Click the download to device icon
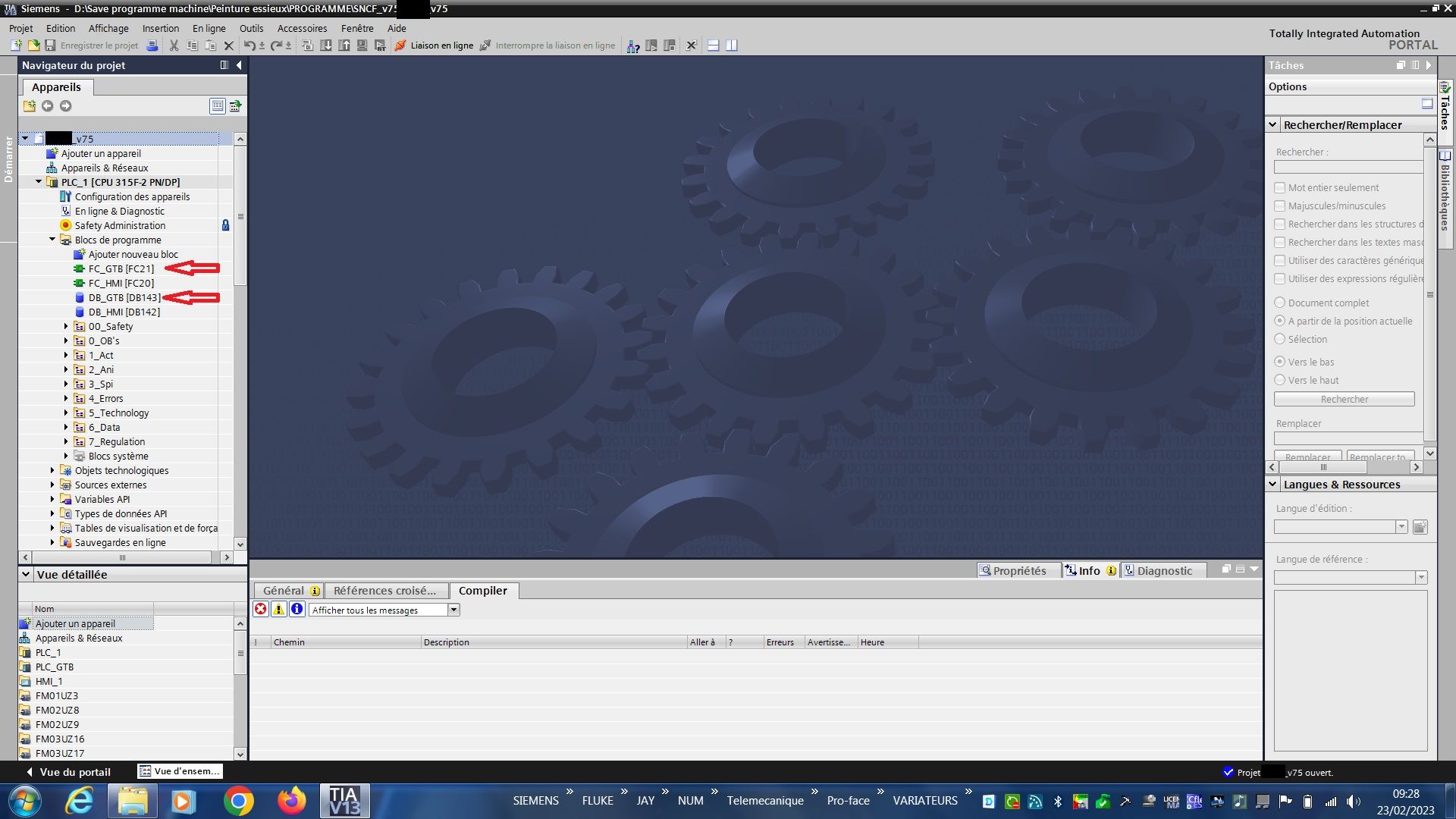 [x=326, y=45]
